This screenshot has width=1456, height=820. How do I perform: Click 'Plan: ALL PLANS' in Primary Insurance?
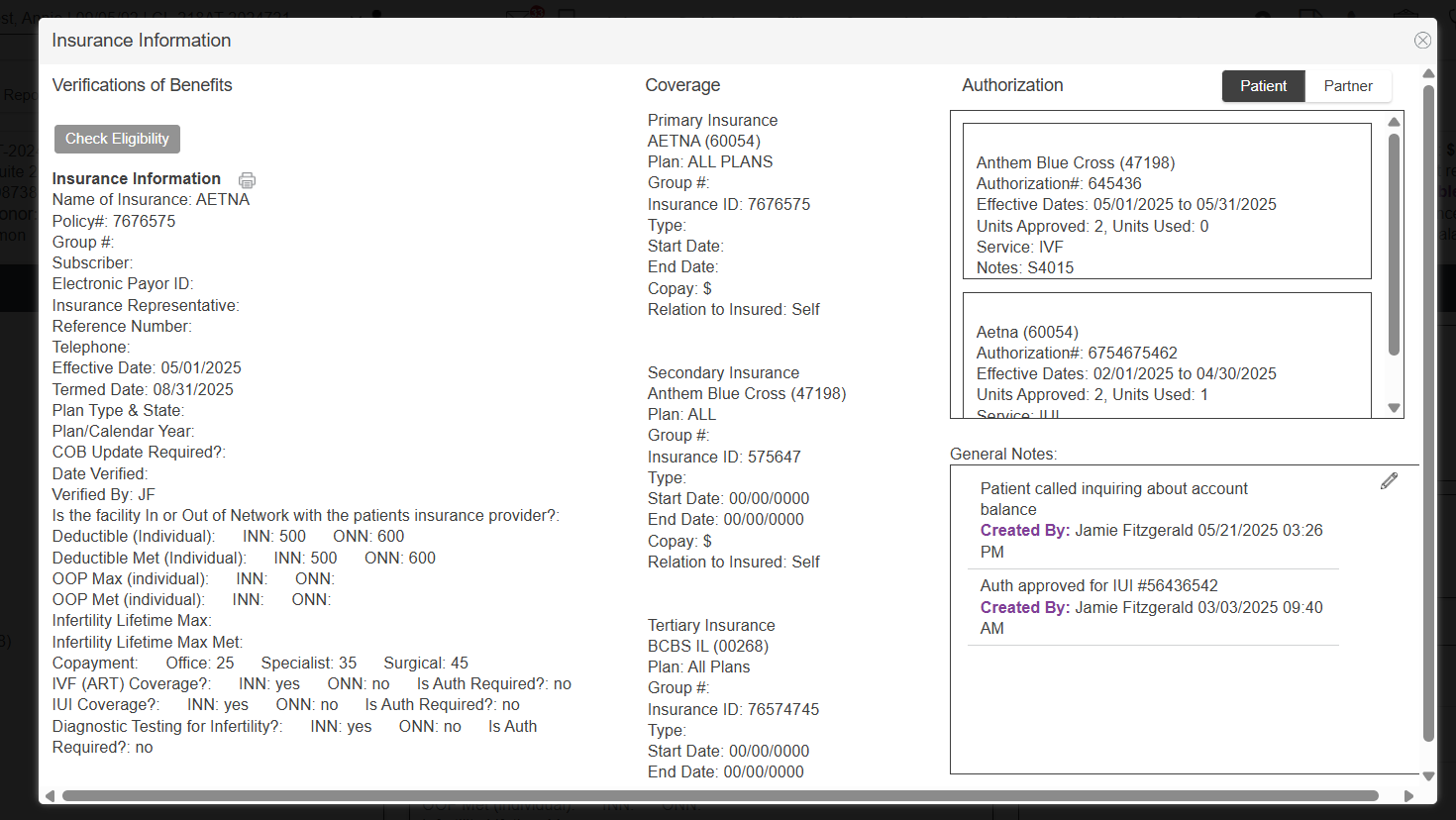coord(710,161)
